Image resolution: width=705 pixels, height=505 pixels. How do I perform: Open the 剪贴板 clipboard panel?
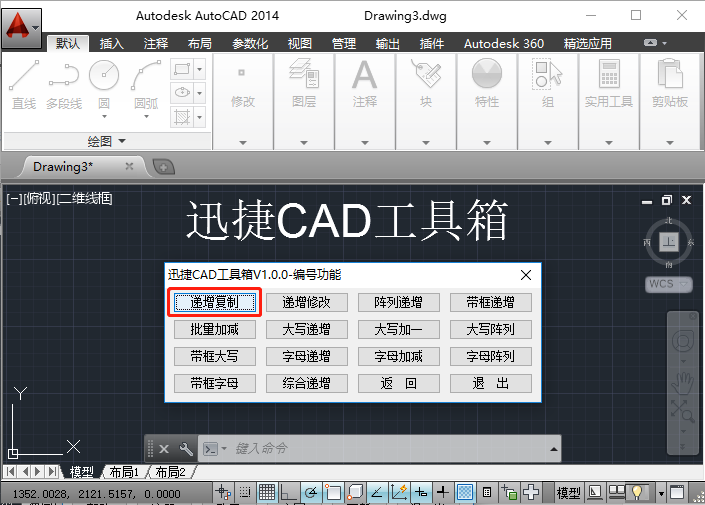(670, 83)
